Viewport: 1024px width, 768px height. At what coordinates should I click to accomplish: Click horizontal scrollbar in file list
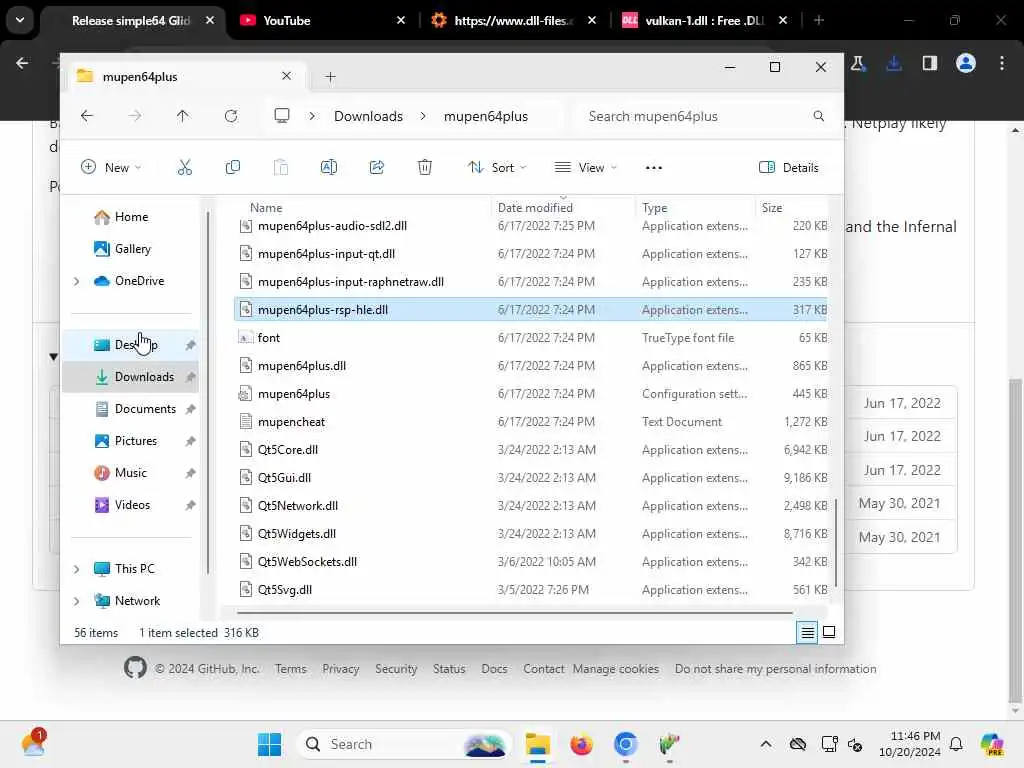point(515,613)
